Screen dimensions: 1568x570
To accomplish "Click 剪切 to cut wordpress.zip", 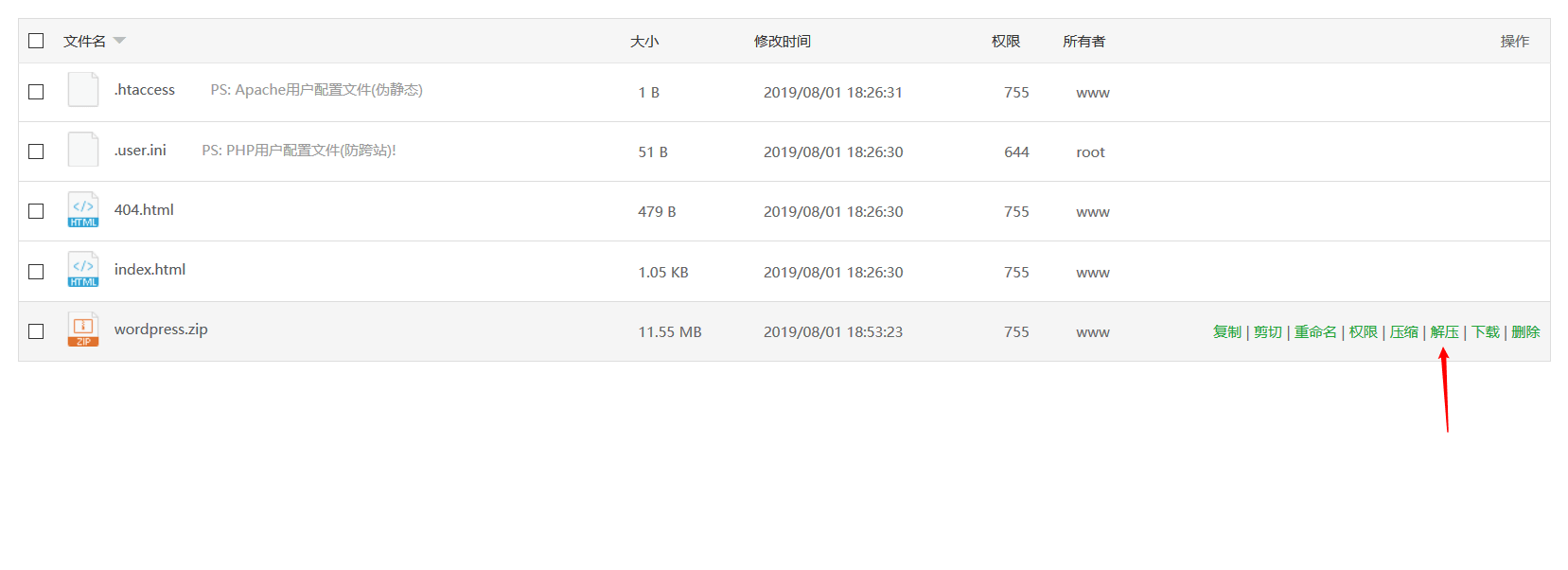I will pos(1267,332).
